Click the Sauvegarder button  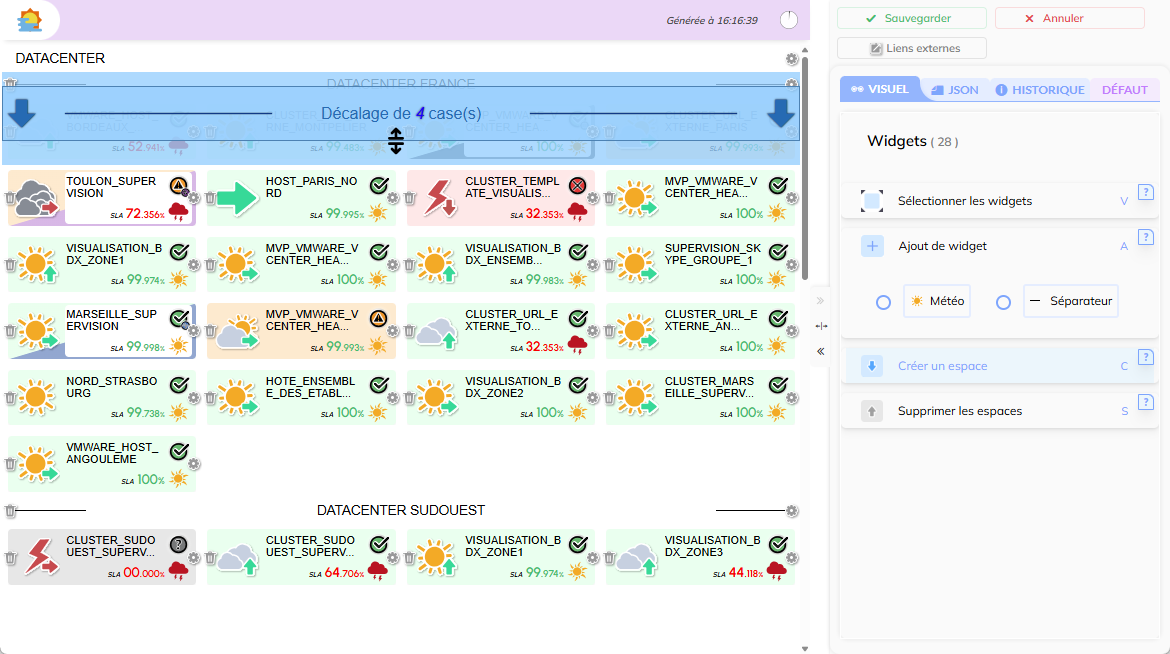pos(911,18)
